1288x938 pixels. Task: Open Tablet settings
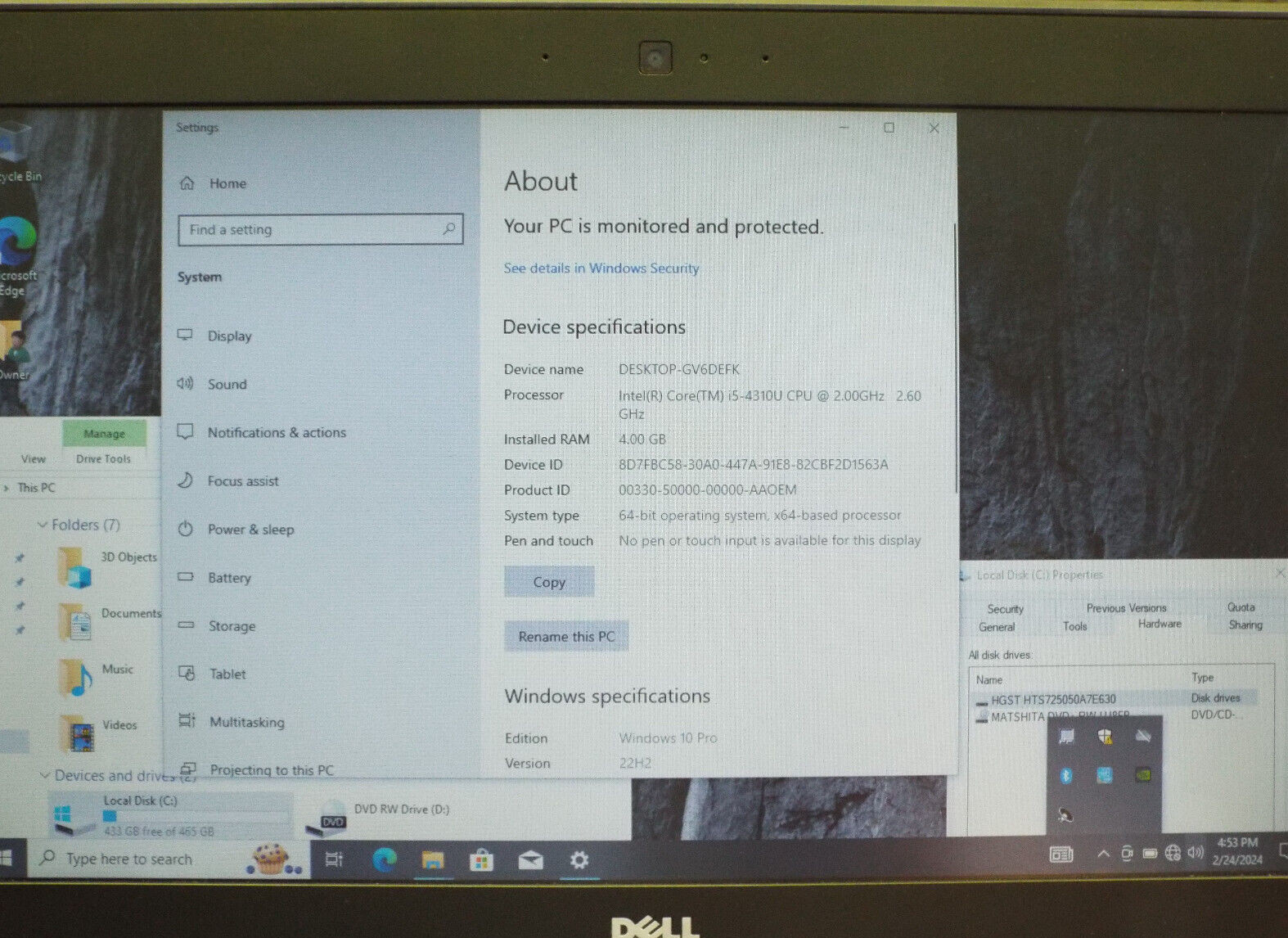[x=212, y=674]
